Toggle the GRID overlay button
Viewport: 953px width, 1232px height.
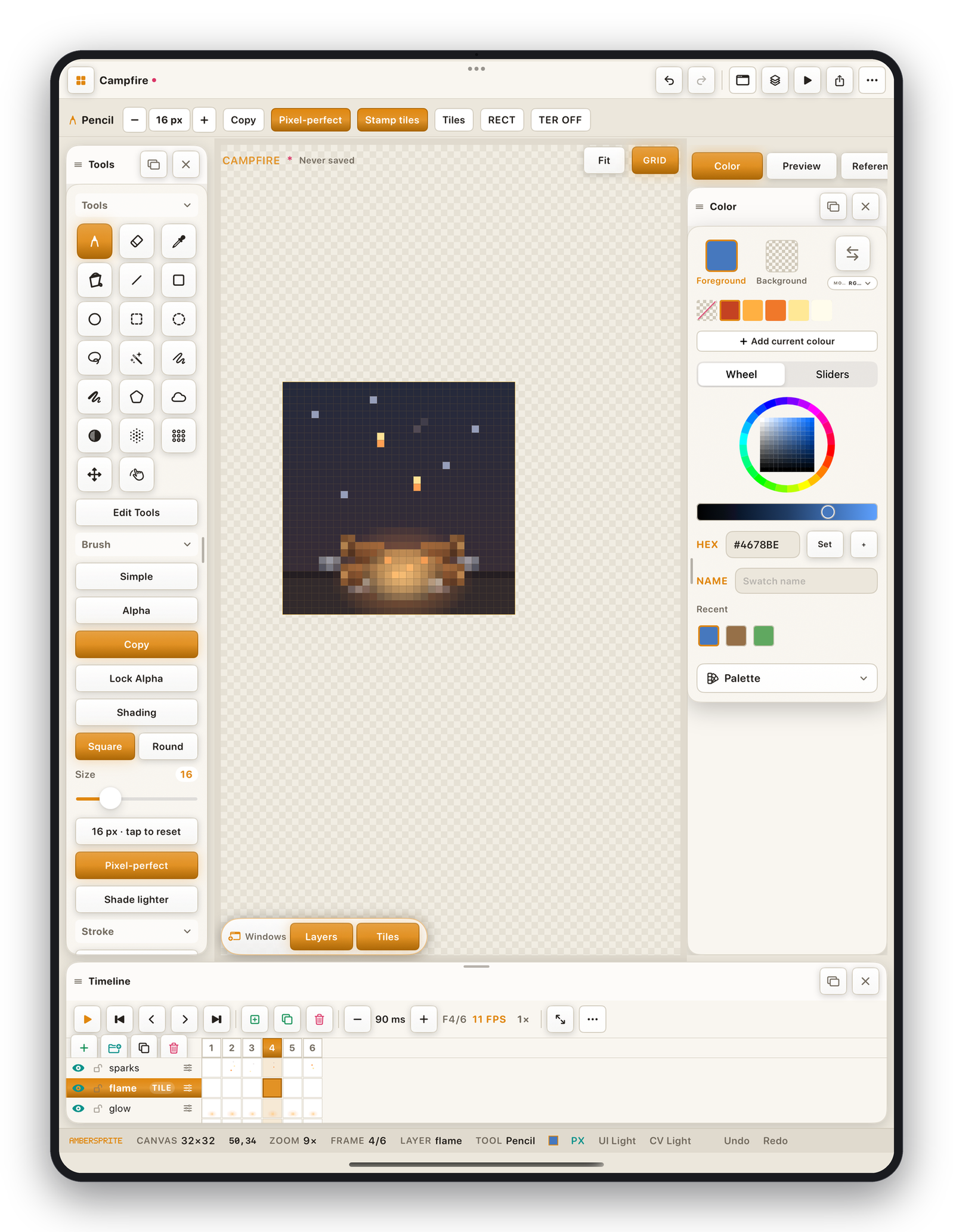pyautogui.click(x=654, y=160)
